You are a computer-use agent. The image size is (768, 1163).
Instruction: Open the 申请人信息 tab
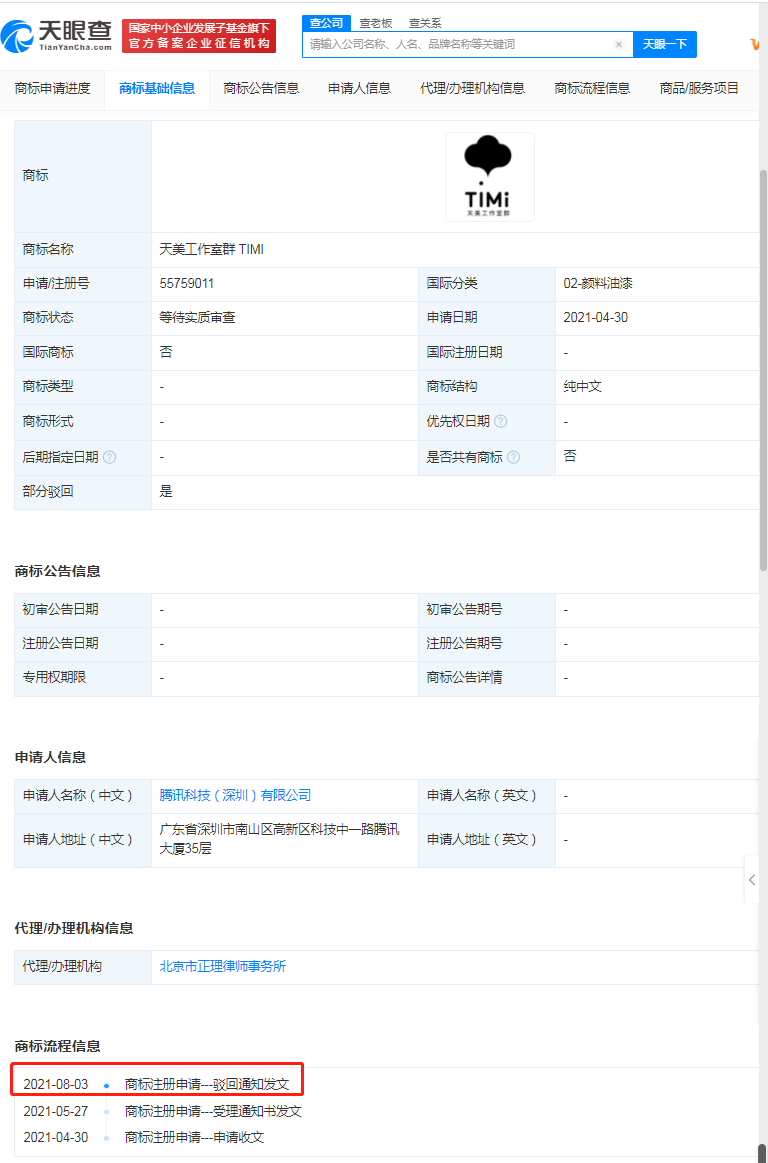coord(359,89)
